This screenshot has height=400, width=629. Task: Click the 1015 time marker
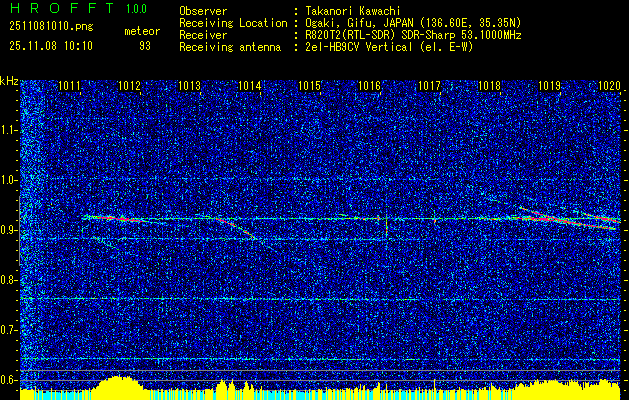point(310,86)
